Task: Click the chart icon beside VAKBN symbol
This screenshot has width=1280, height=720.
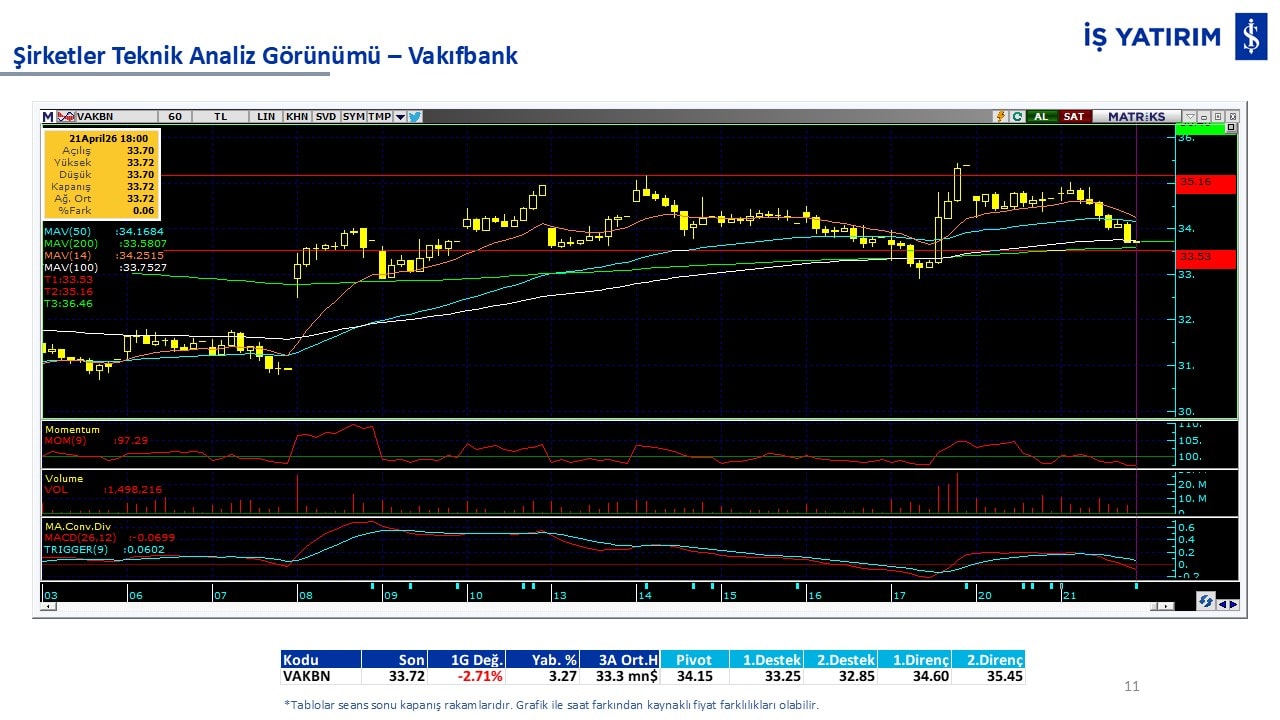Action: [x=67, y=117]
